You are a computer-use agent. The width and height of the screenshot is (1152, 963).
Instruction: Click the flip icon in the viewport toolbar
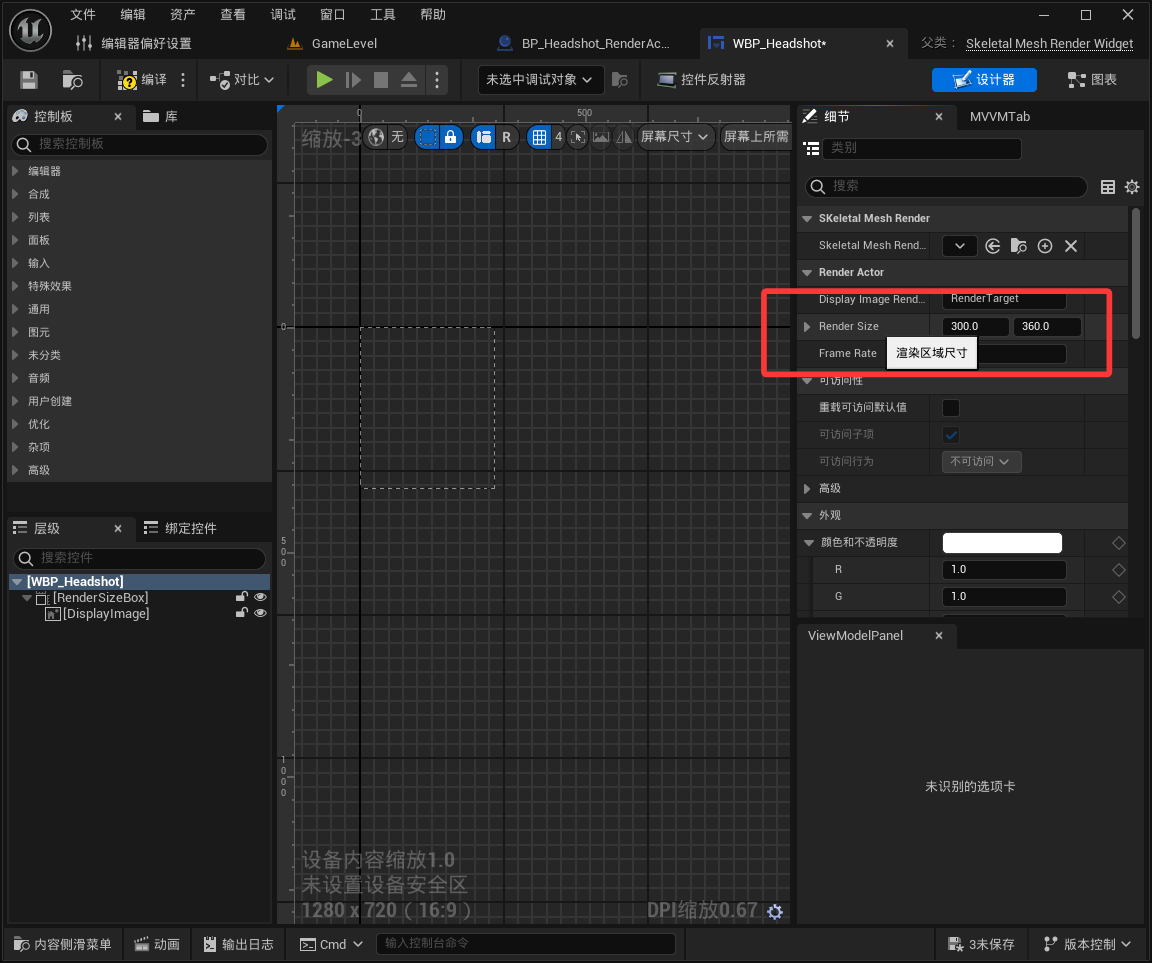pos(623,137)
